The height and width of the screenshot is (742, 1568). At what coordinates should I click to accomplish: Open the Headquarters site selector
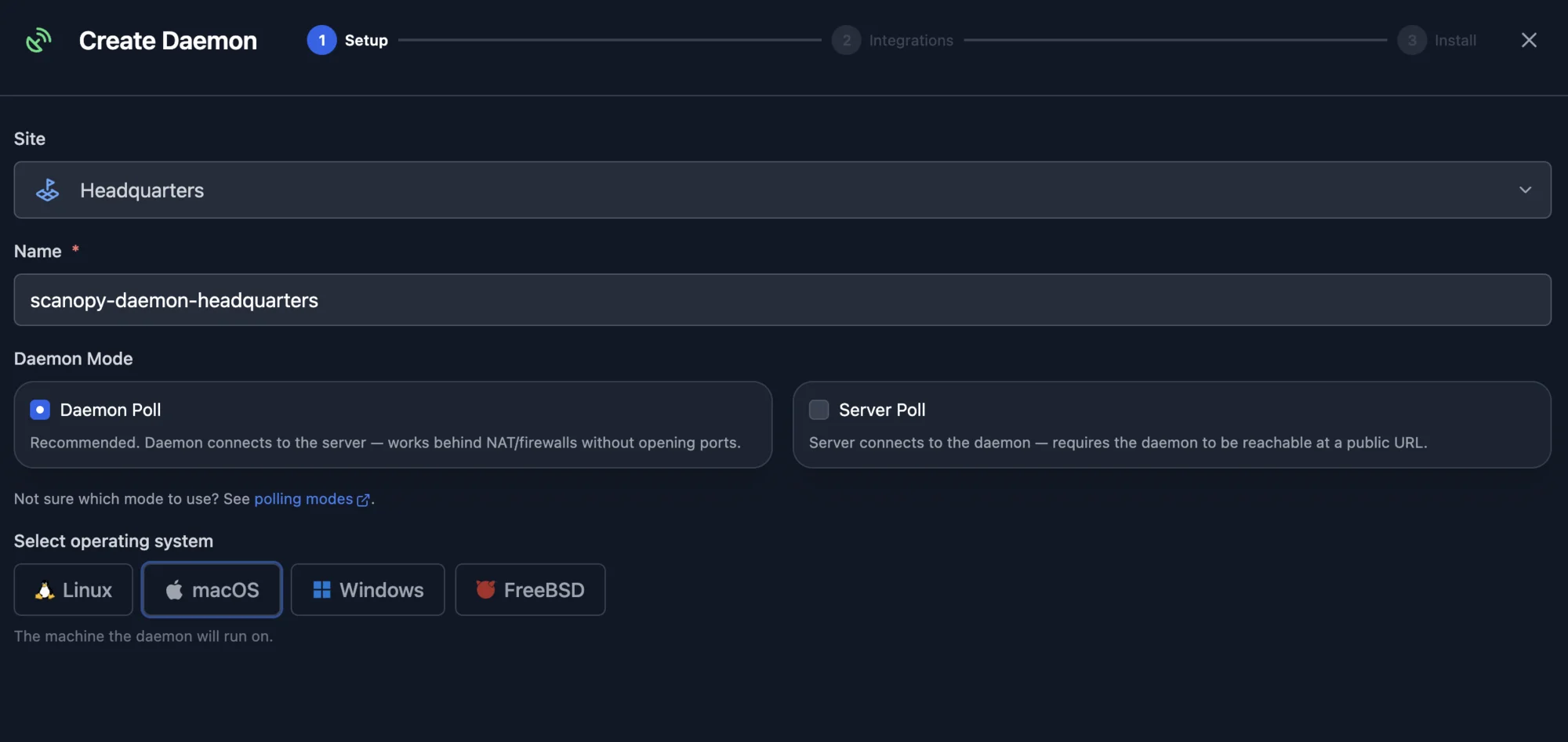(782, 190)
